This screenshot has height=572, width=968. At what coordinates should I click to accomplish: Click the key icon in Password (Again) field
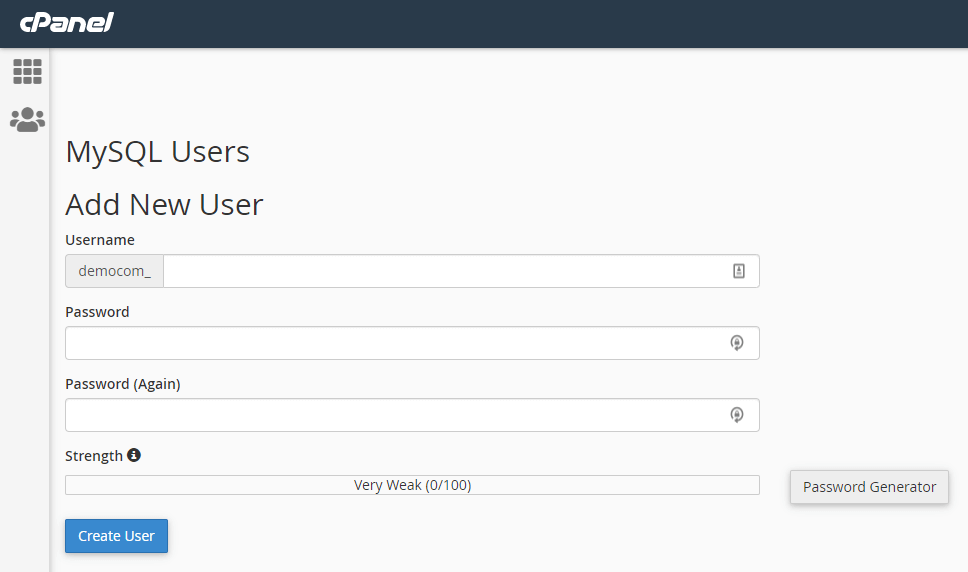[x=737, y=415]
